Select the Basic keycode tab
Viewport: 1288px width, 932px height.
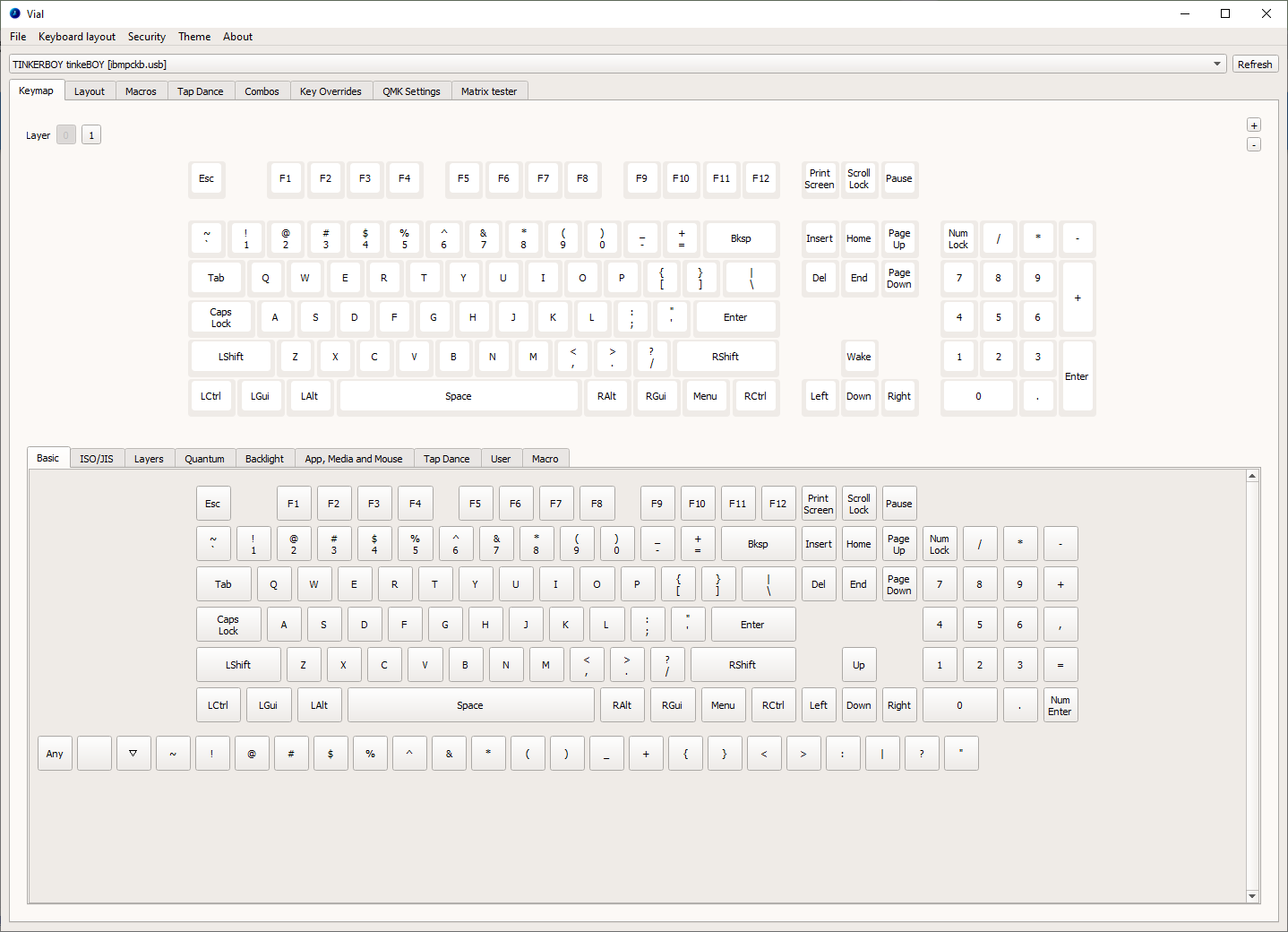coord(48,458)
